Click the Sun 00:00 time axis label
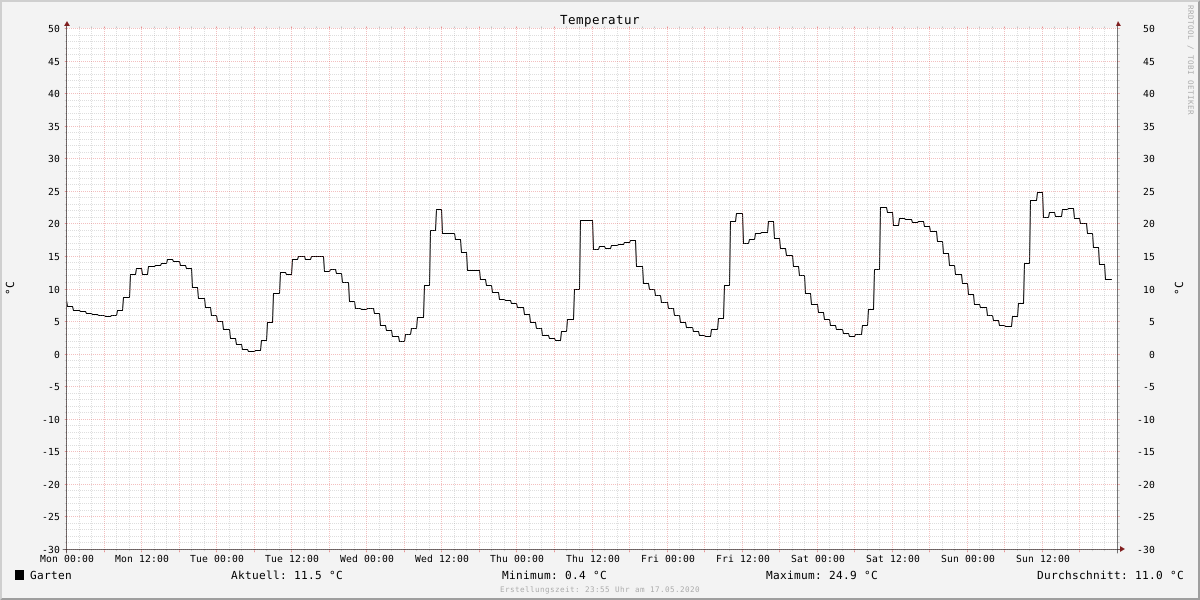The image size is (1200, 600). tap(968, 559)
